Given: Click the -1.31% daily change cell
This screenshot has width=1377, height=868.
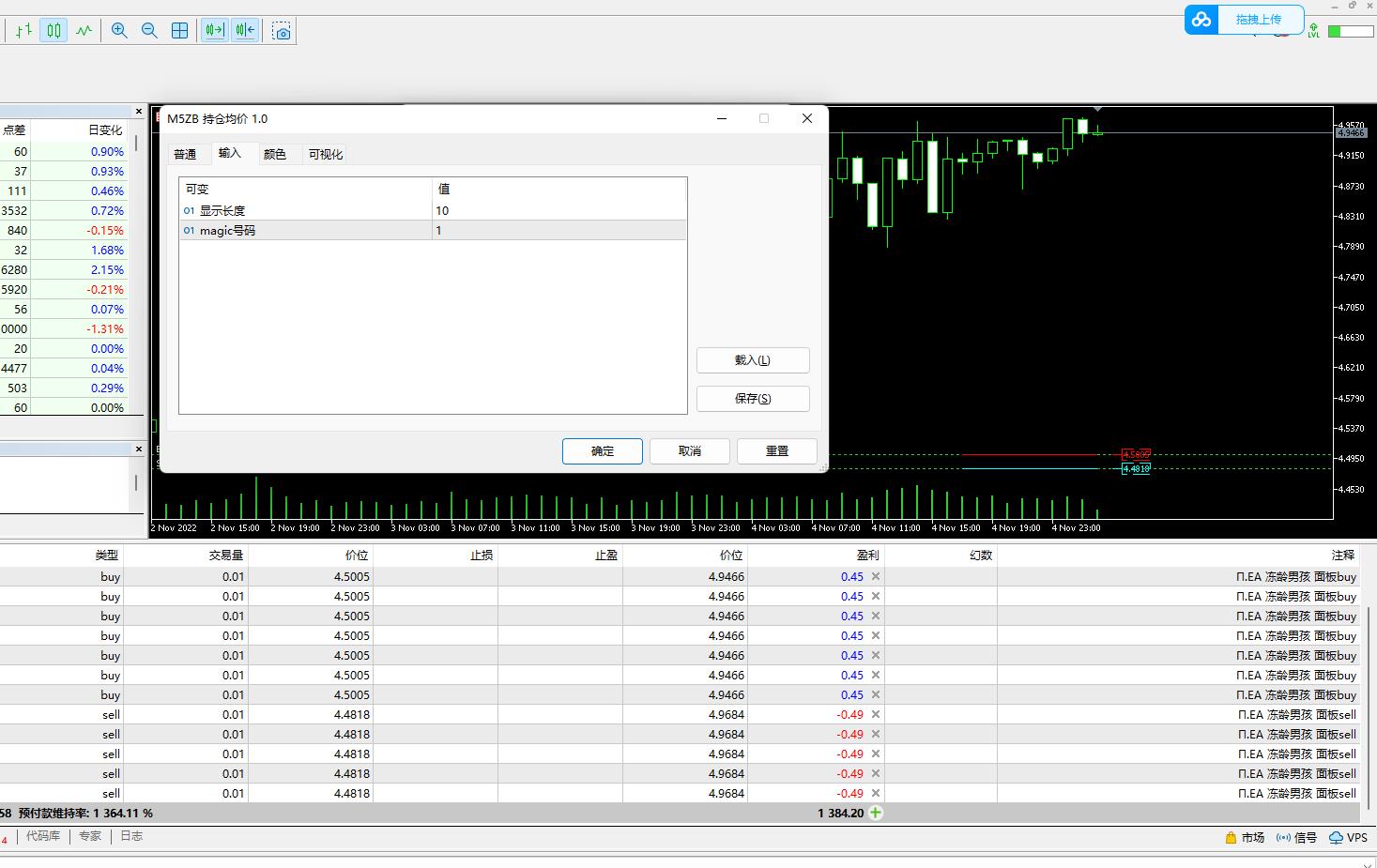Looking at the screenshot, I should 105,328.
